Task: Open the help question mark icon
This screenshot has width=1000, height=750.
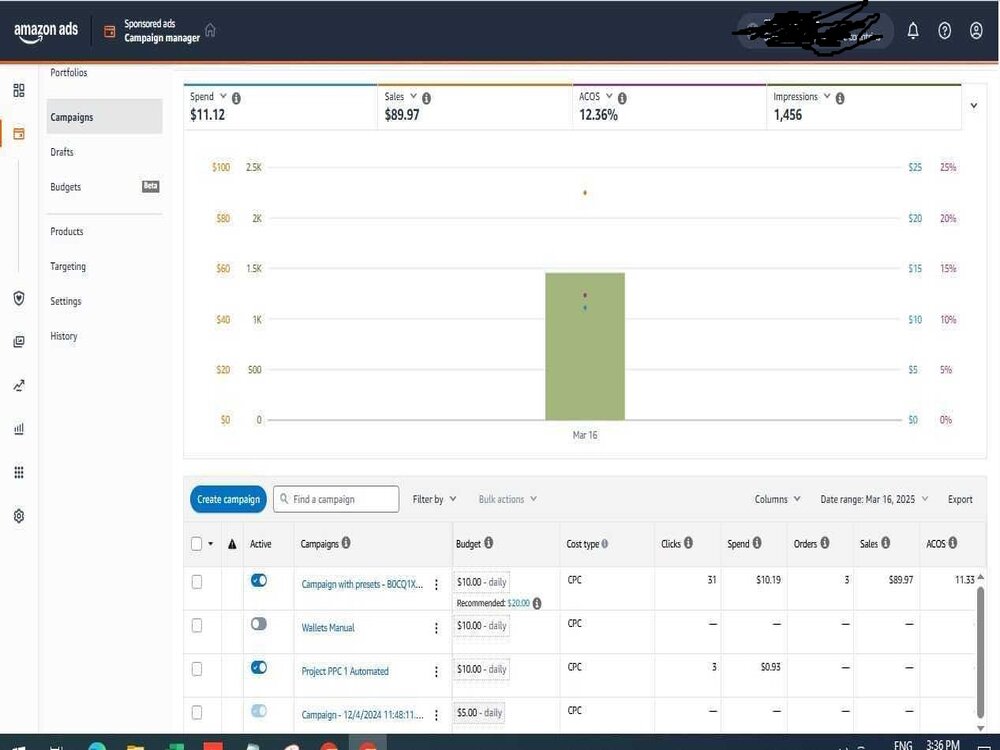Action: coord(945,30)
